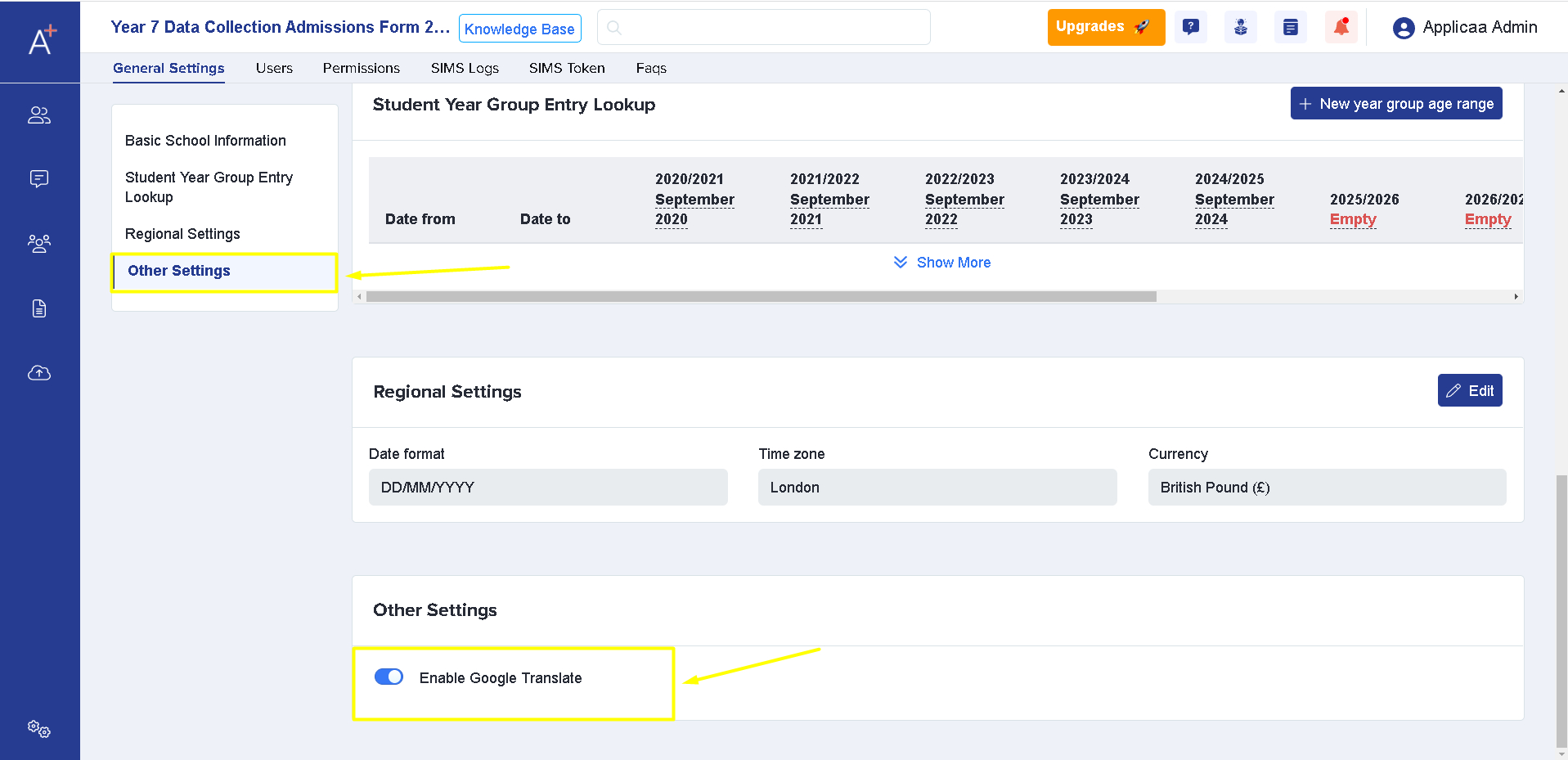Switch to the SIMS Logs tab
The image size is (1568, 760).
[465, 68]
